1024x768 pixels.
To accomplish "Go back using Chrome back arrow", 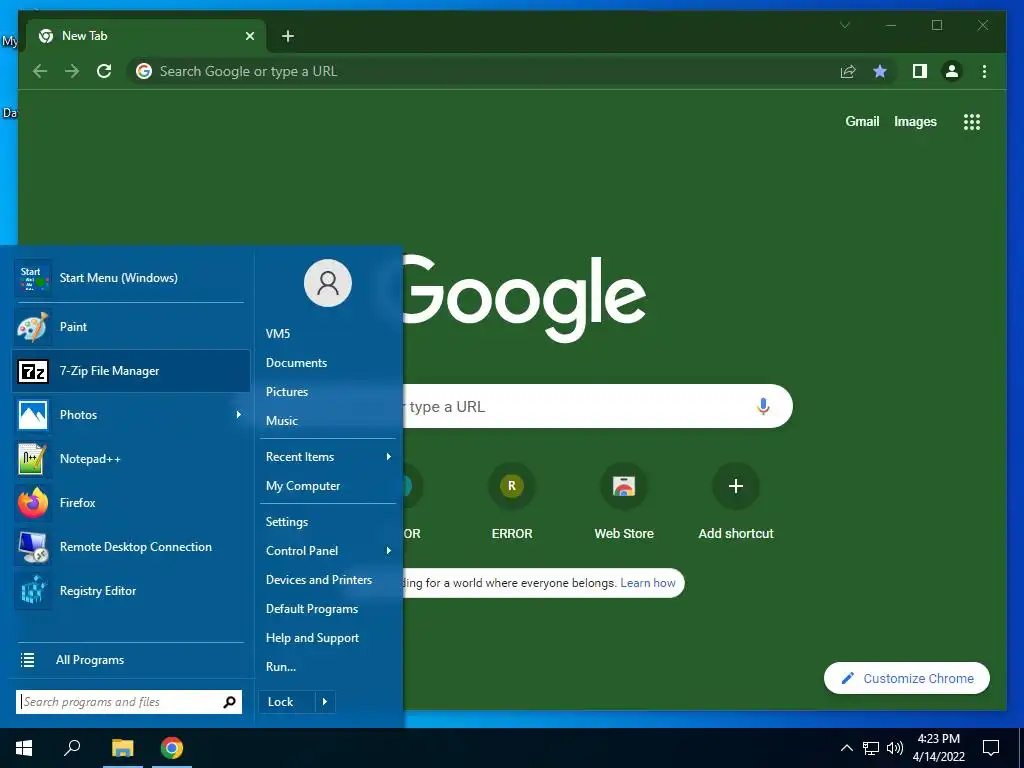I will tap(40, 71).
